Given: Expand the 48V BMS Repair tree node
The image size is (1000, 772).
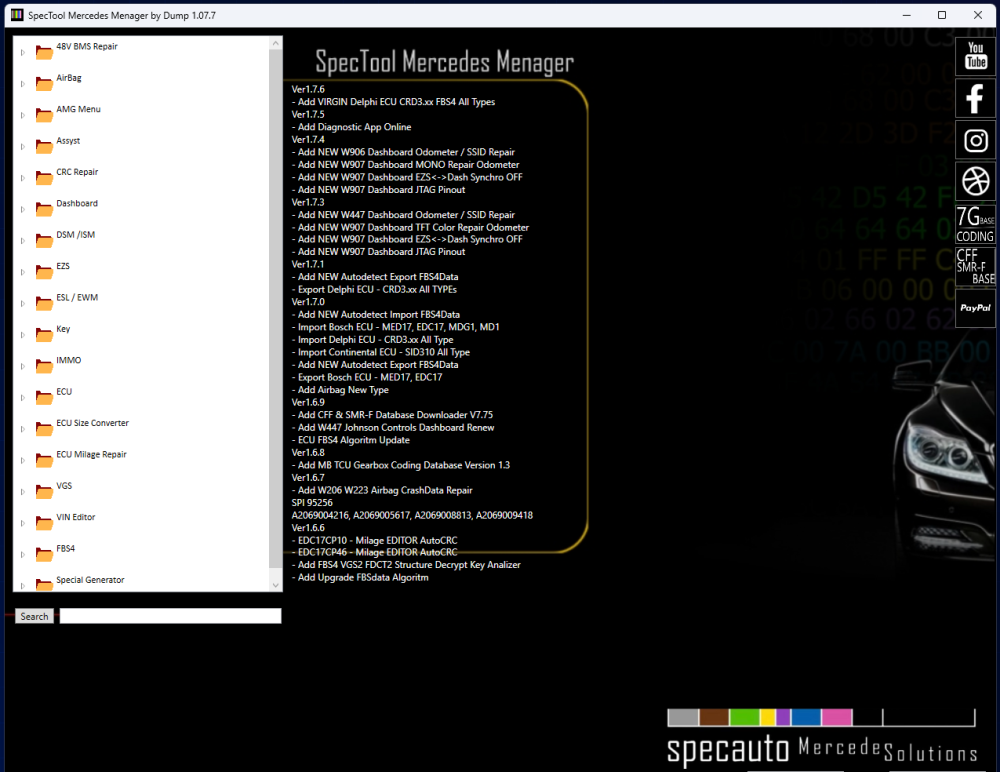Looking at the screenshot, I should tap(22, 52).
